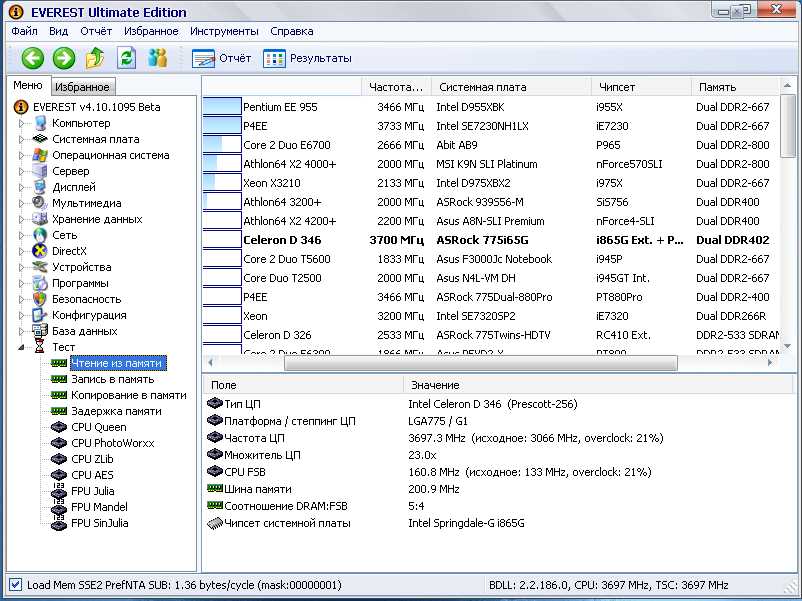Expand the Сеть tree node

[21, 235]
